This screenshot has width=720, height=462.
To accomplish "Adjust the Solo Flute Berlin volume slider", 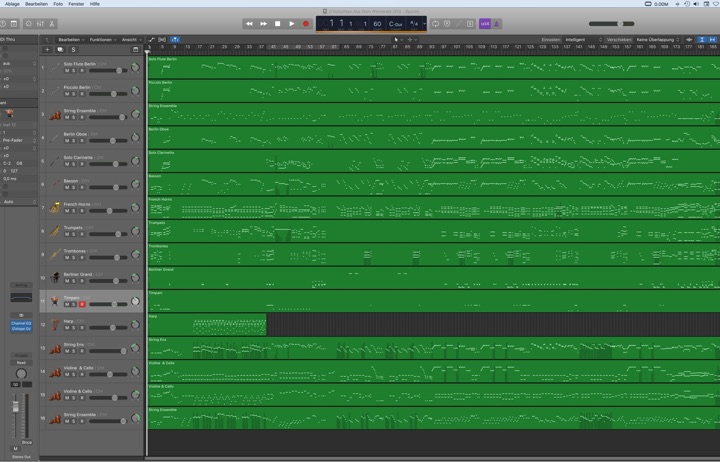I will pos(108,71).
